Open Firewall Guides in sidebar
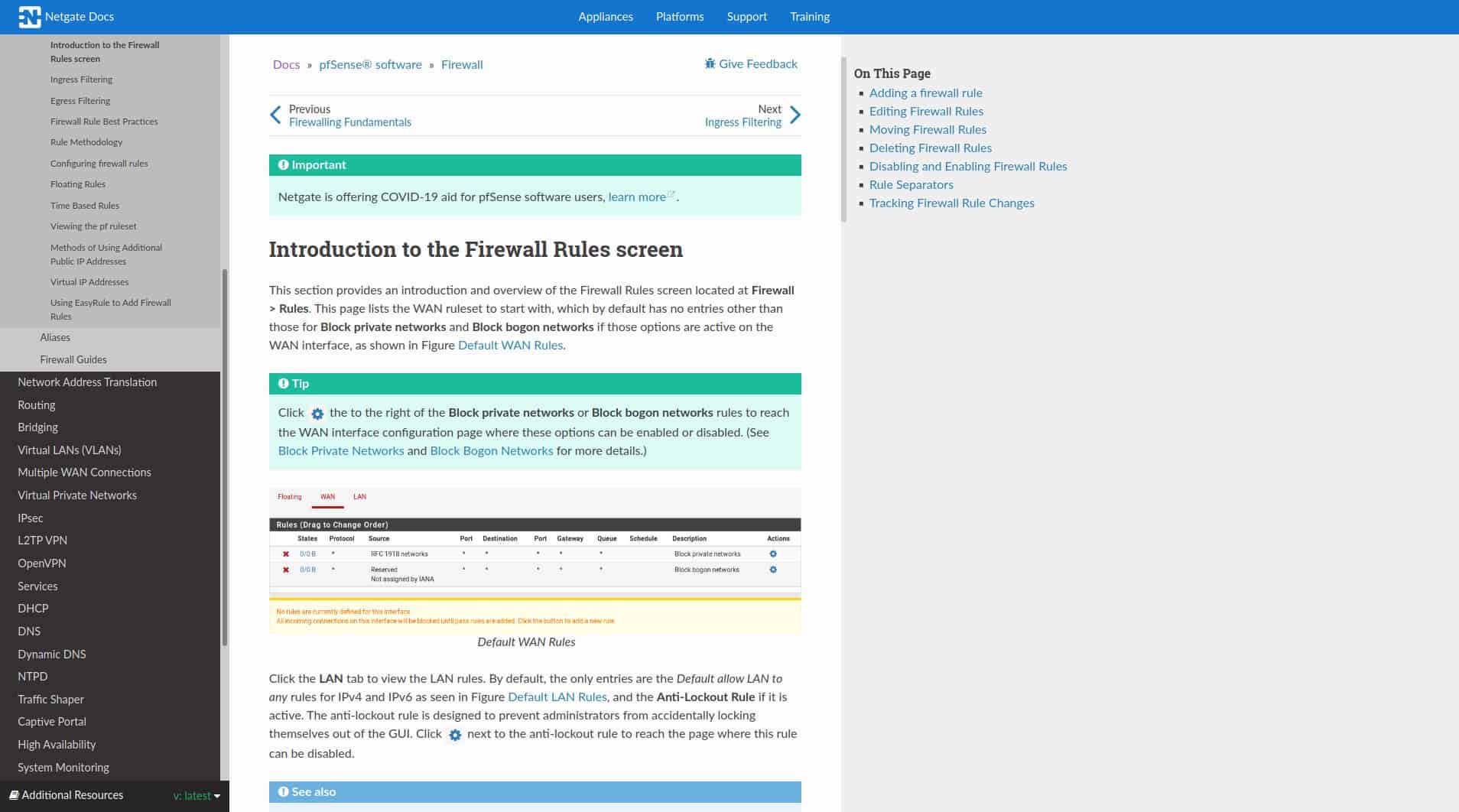The width and height of the screenshot is (1459, 812). pyautogui.click(x=73, y=359)
